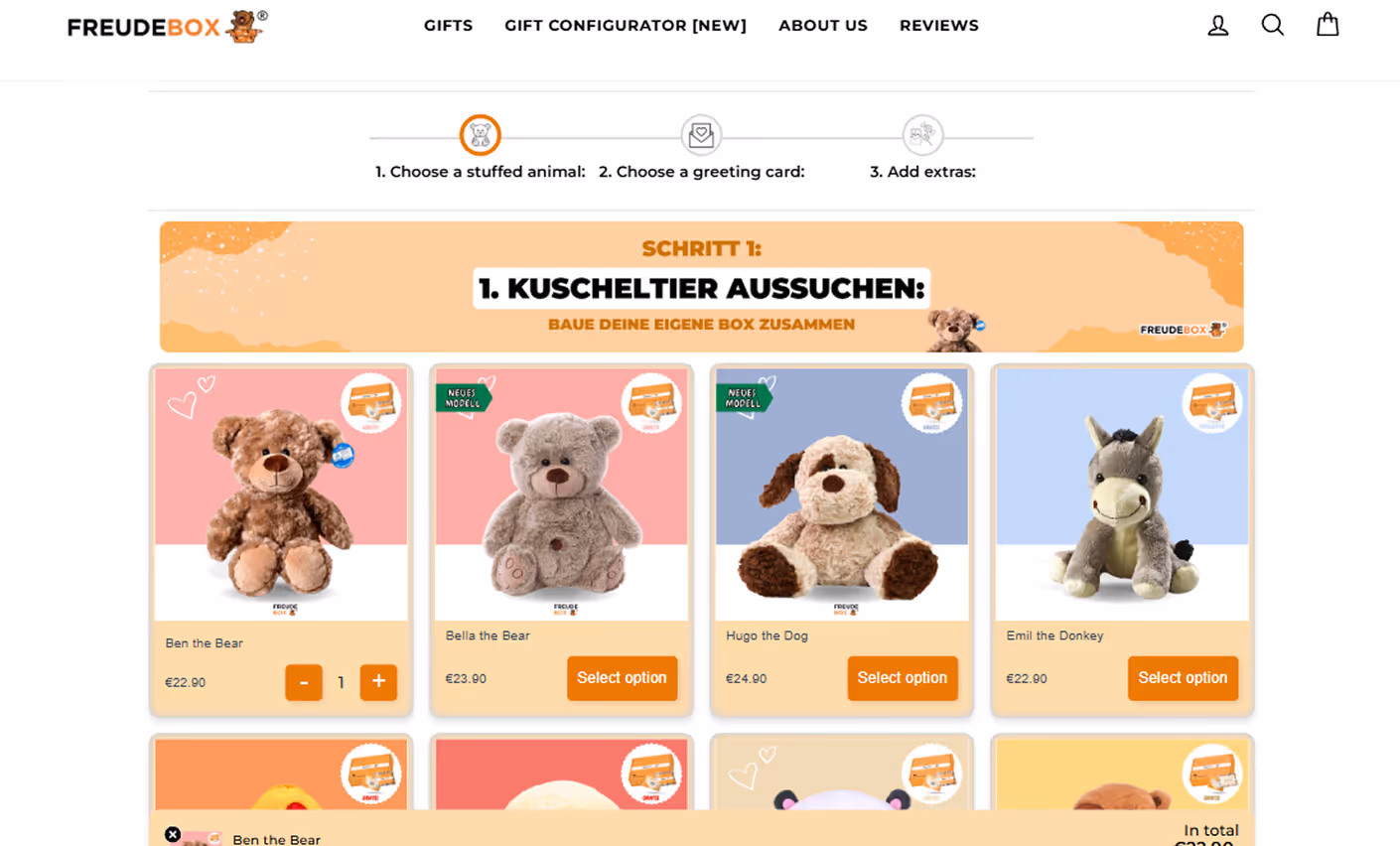Viewport: 1400px width, 846px height.
Task: Open the shopping bag cart icon
Action: click(x=1328, y=24)
